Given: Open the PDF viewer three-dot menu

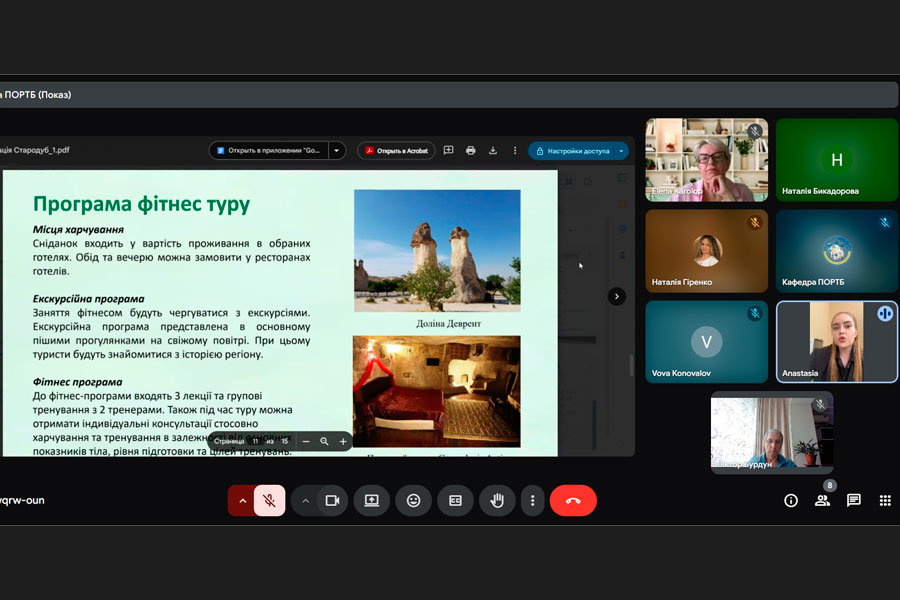Looking at the screenshot, I should tap(514, 151).
